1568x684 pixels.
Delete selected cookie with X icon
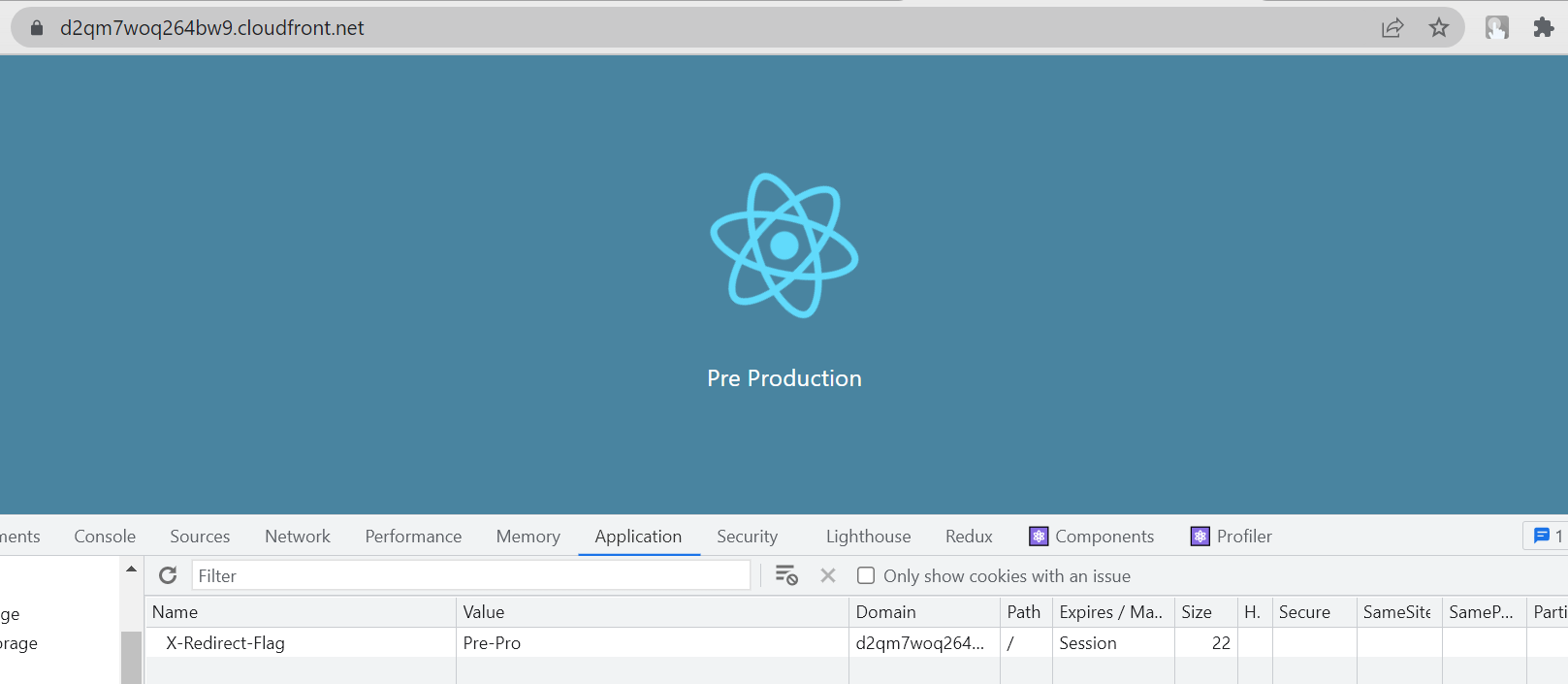[x=827, y=575]
